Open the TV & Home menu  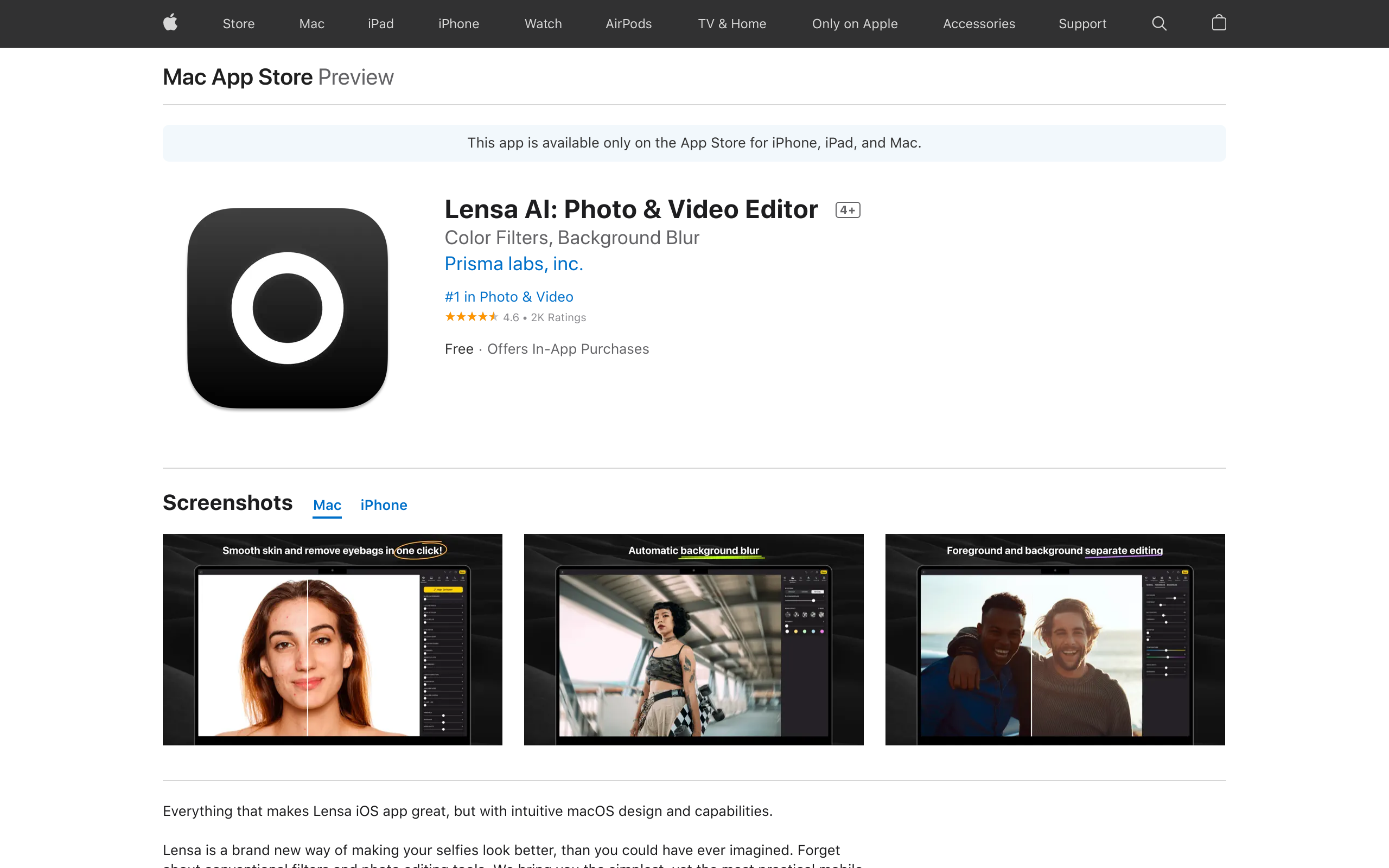[732, 23]
